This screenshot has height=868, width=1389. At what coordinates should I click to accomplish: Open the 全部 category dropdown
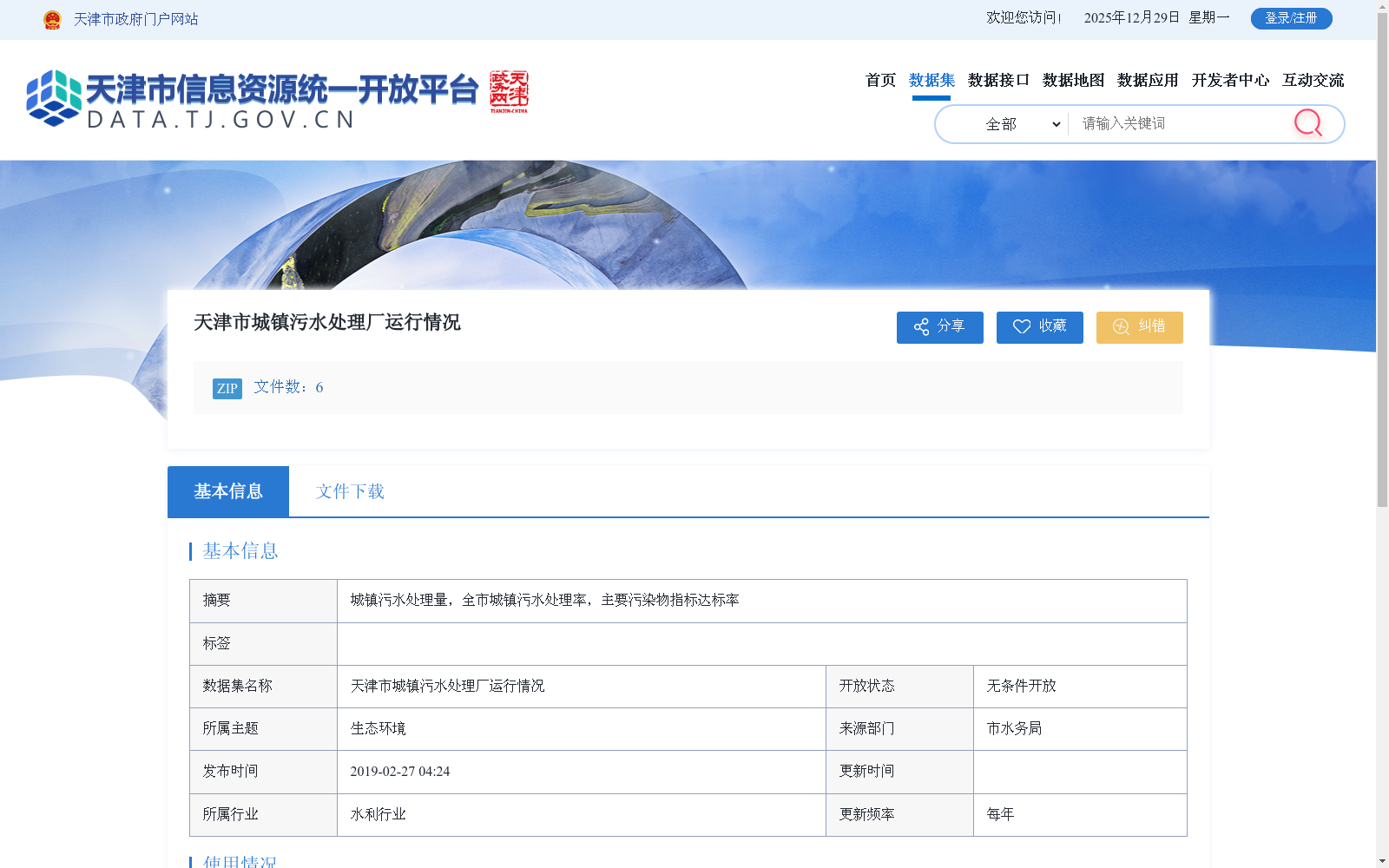(1000, 124)
